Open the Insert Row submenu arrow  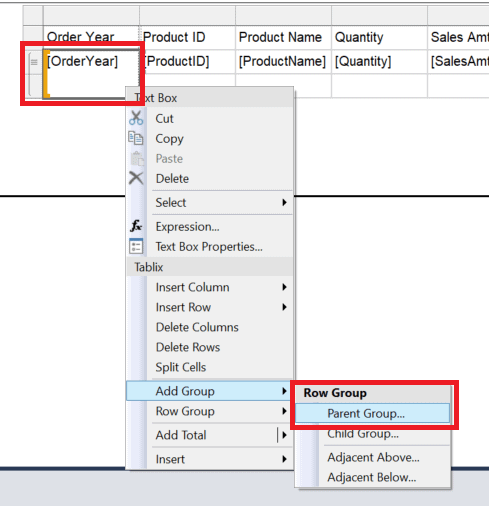pos(284,307)
